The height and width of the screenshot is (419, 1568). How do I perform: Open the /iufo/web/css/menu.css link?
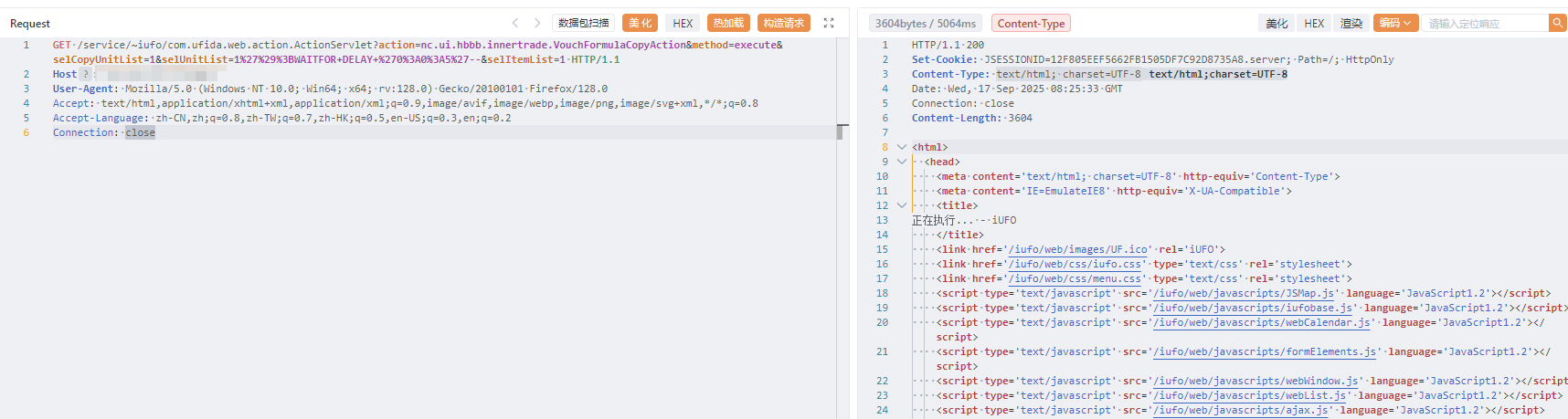1075,278
